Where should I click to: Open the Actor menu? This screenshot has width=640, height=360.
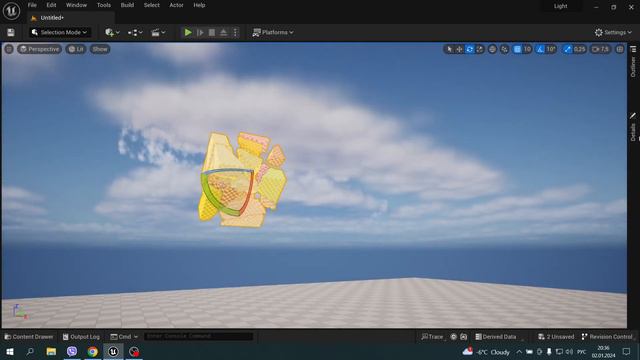(176, 5)
